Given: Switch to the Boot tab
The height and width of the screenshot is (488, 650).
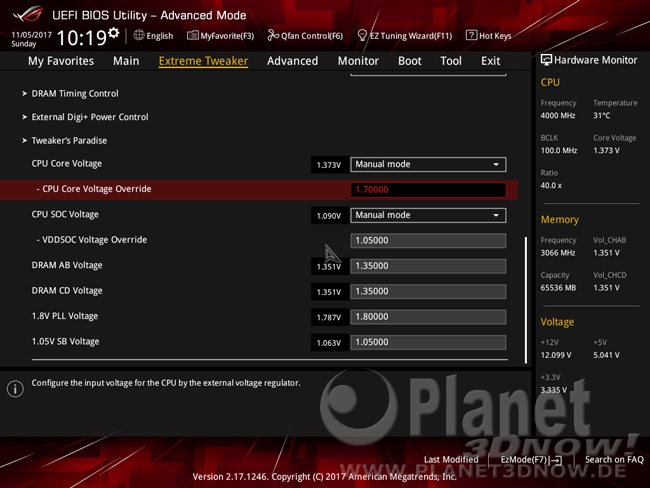Looking at the screenshot, I should pyautogui.click(x=410, y=61).
